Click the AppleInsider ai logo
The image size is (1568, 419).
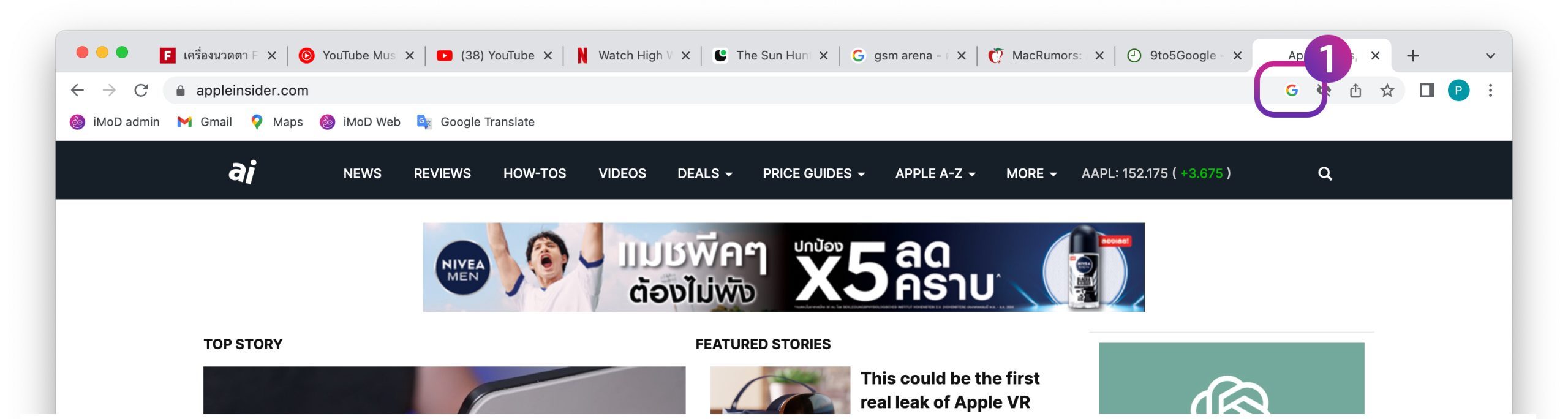point(242,172)
